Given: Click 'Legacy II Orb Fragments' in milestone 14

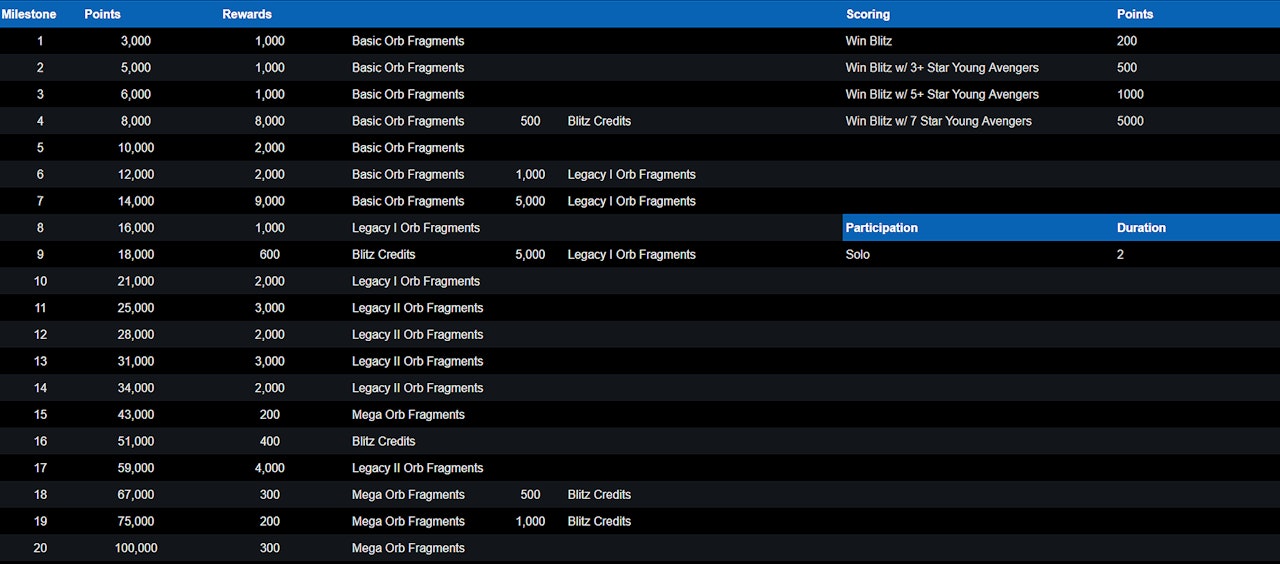Looking at the screenshot, I should tap(417, 388).
